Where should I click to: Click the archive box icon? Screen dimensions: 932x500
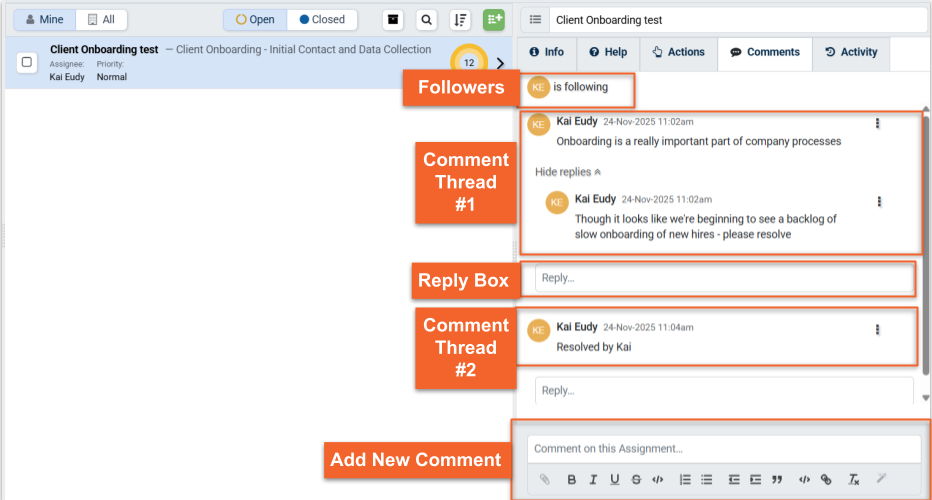pyautogui.click(x=394, y=20)
